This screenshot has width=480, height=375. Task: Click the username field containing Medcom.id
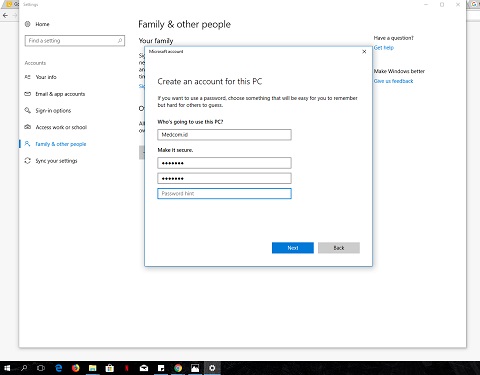pyautogui.click(x=224, y=135)
